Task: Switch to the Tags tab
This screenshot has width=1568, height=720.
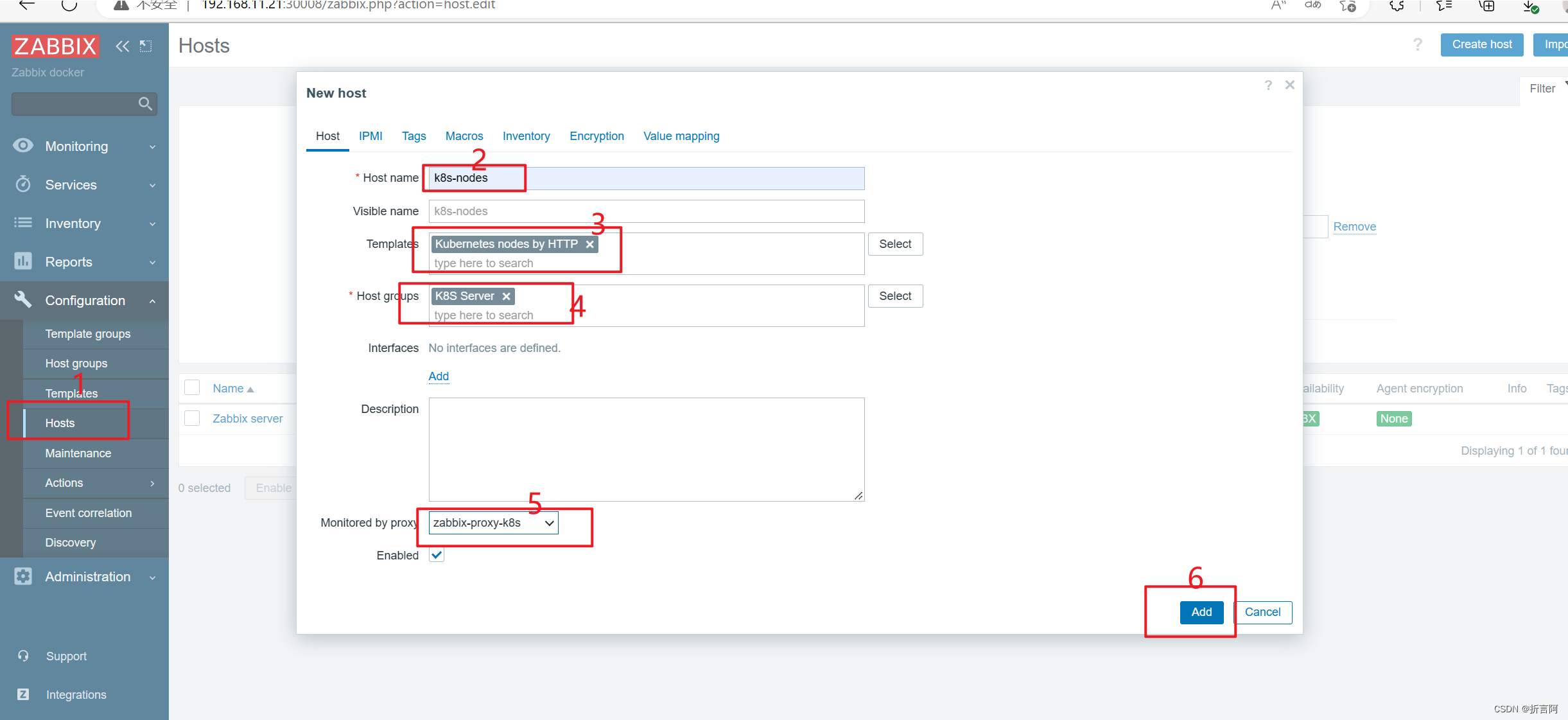Action: coord(414,136)
